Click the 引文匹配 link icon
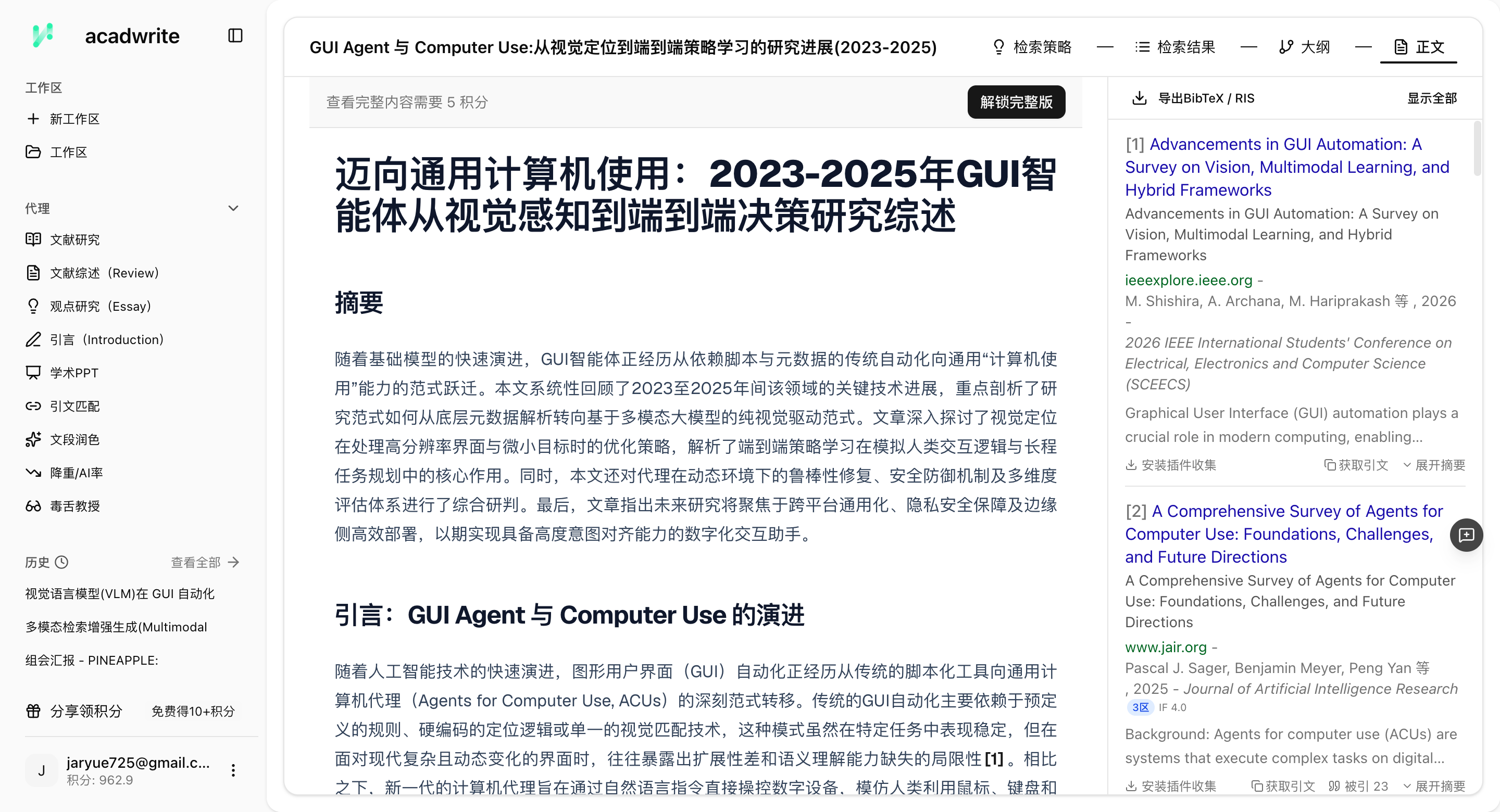1500x812 pixels. pyautogui.click(x=33, y=405)
